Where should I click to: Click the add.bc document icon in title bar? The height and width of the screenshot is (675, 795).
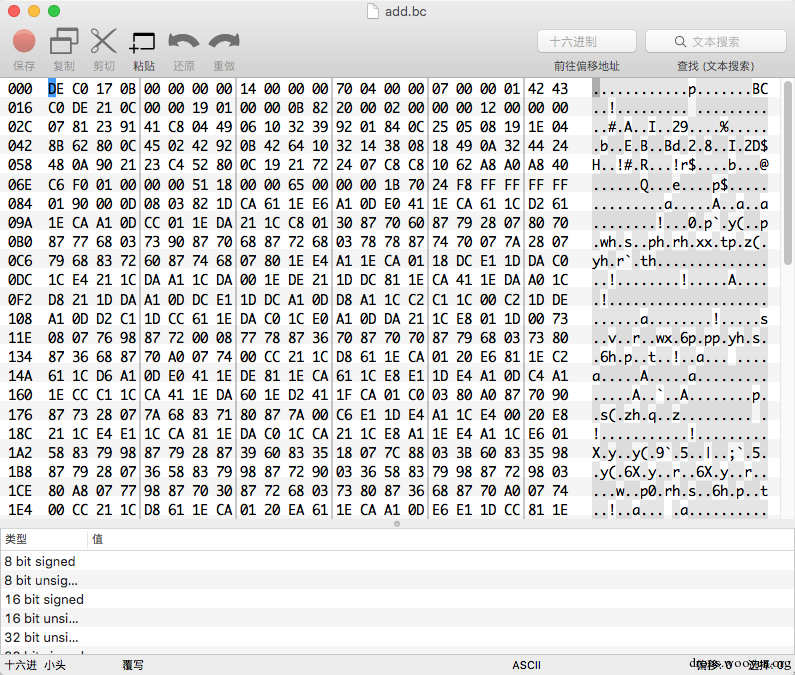pyautogui.click(x=373, y=11)
